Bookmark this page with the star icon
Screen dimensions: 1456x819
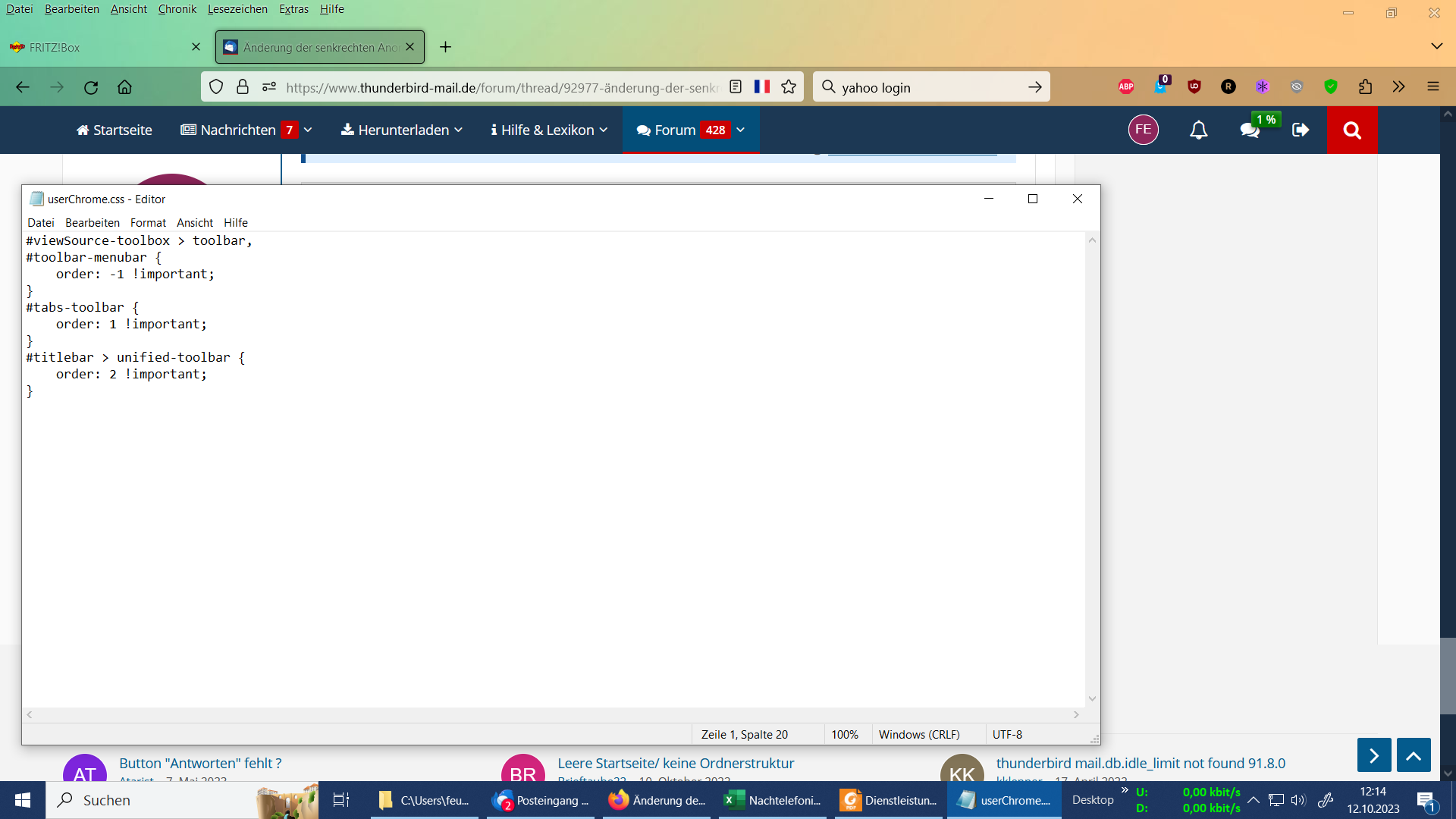[789, 86]
